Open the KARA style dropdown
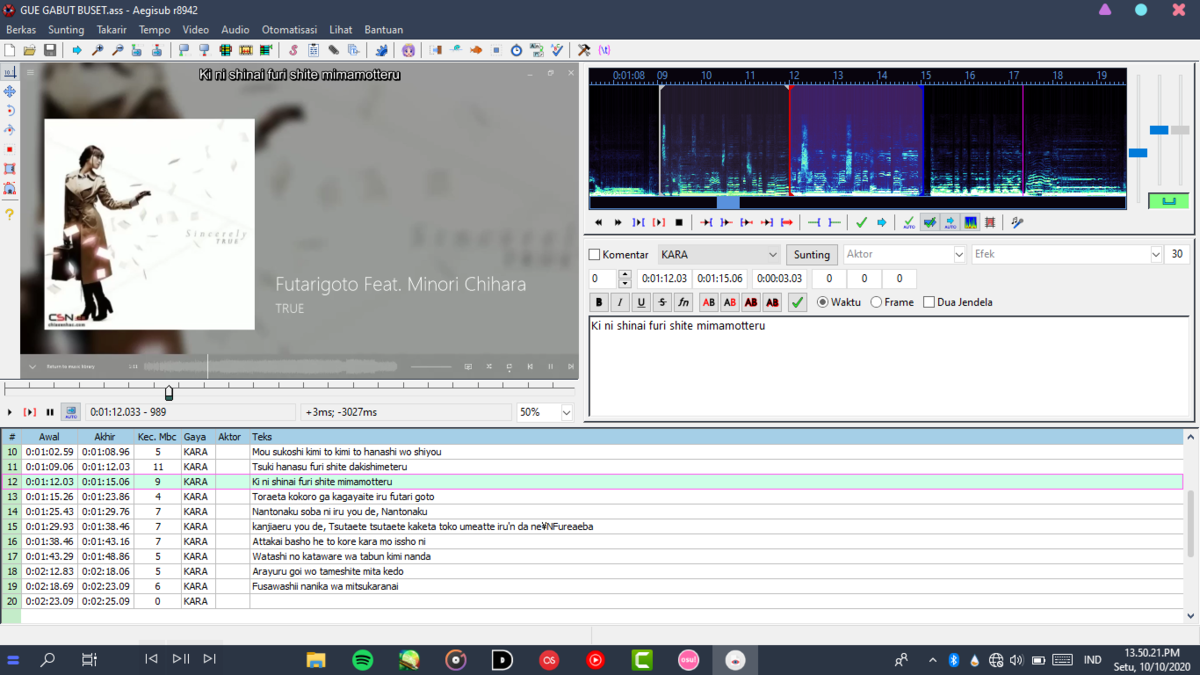This screenshot has width=1200, height=675. 718,255
